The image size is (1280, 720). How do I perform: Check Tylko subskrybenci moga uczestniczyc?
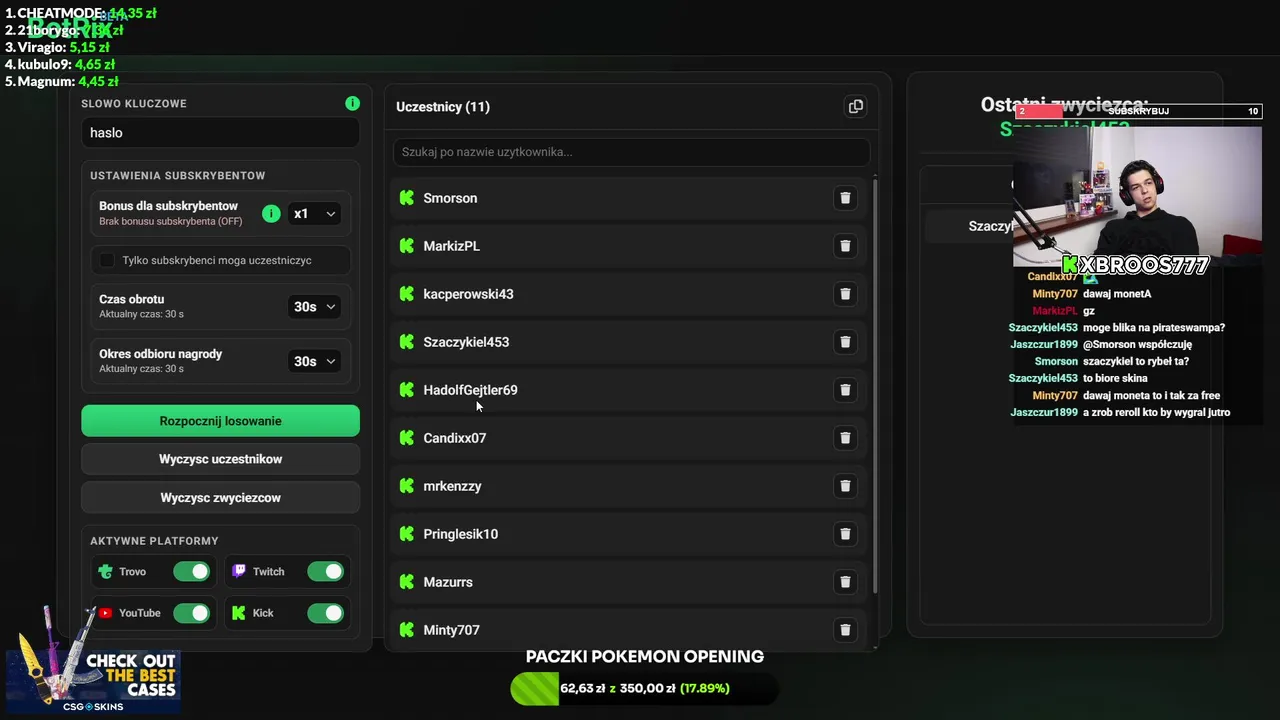click(x=107, y=260)
